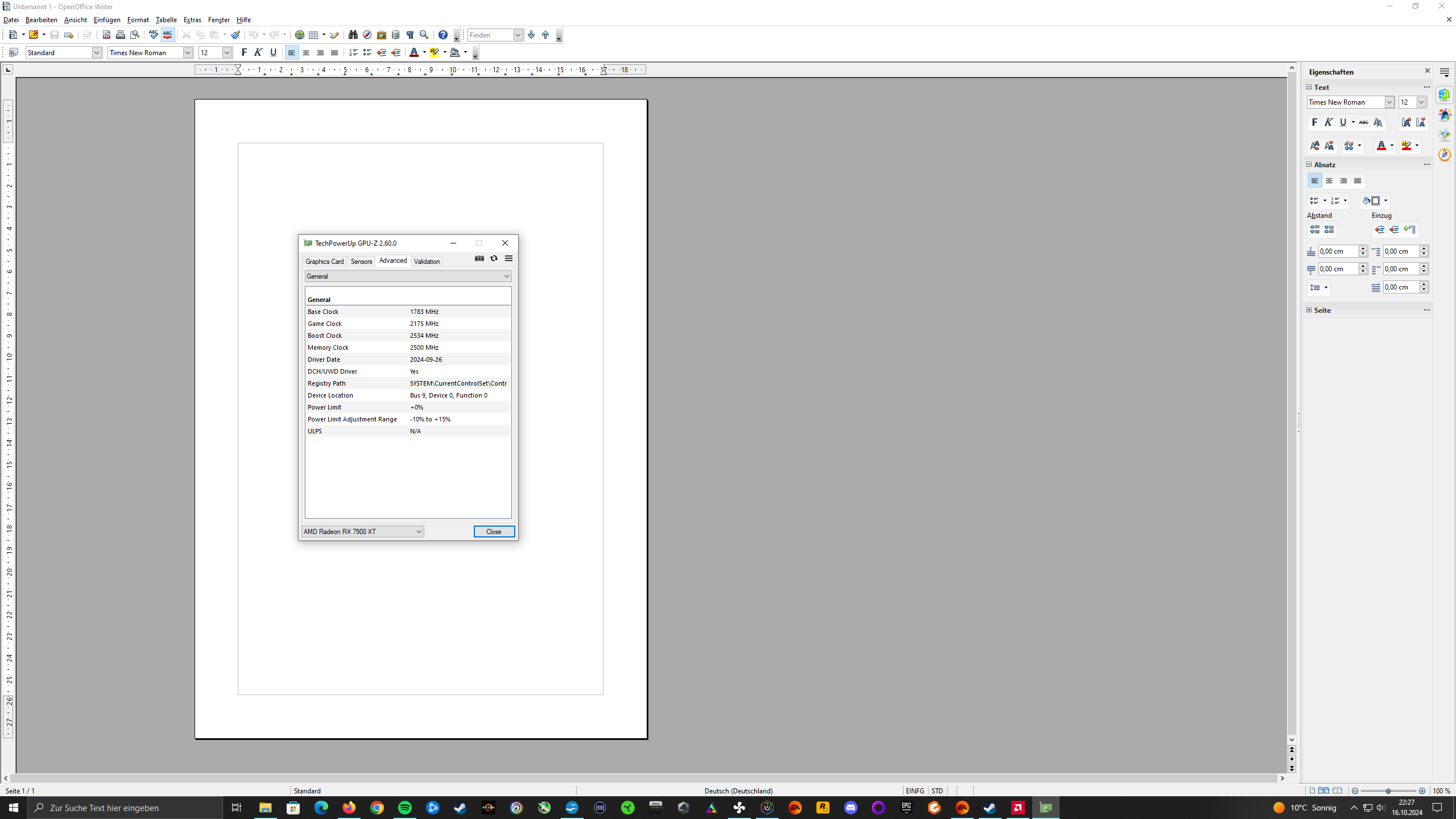Toggle Underline in the formatting toolbar

coord(273,52)
